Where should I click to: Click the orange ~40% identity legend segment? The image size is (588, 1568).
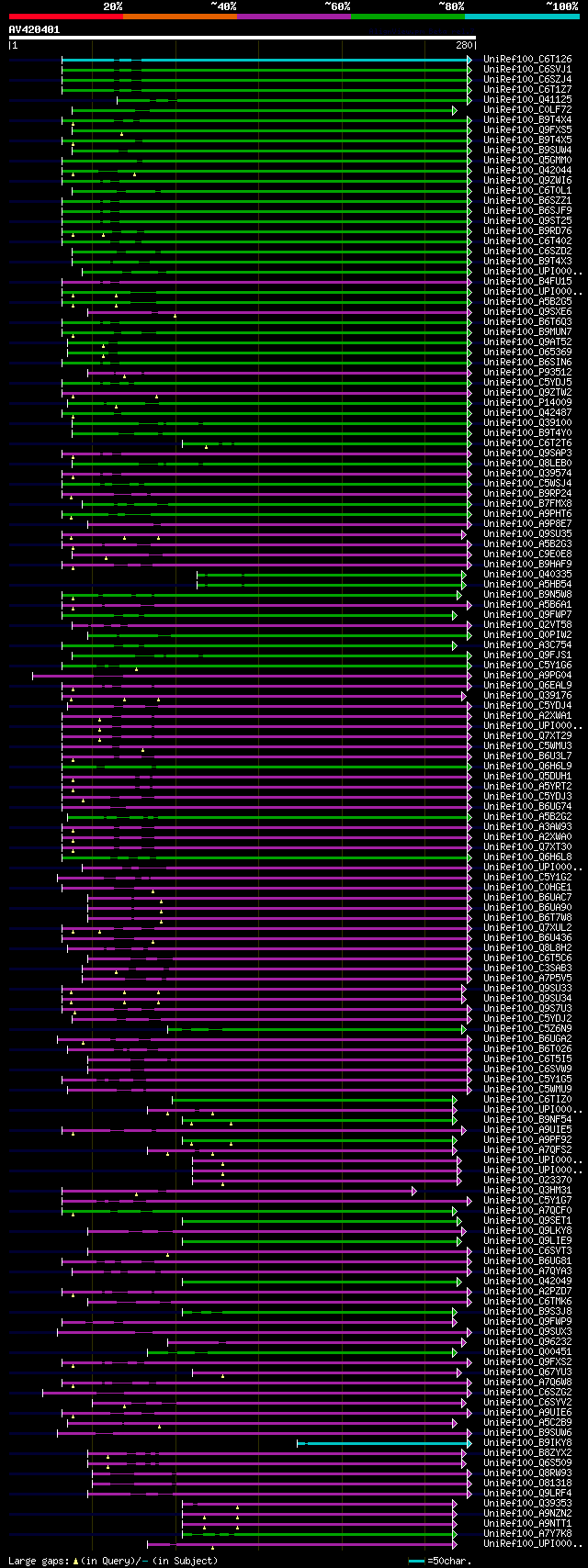[180, 17]
